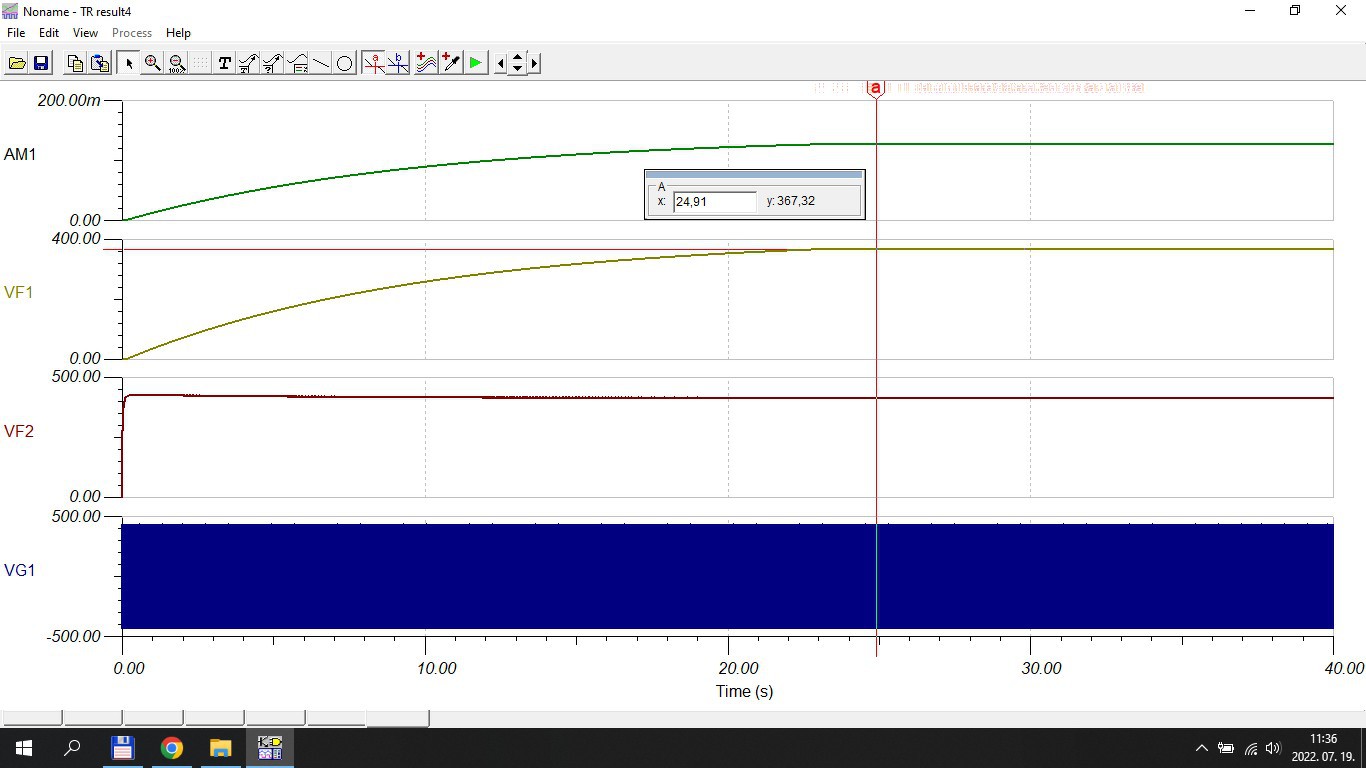This screenshot has width=1366, height=768.
Task: Click the 400.00 VF1 axis maximum
Action: click(x=77, y=239)
